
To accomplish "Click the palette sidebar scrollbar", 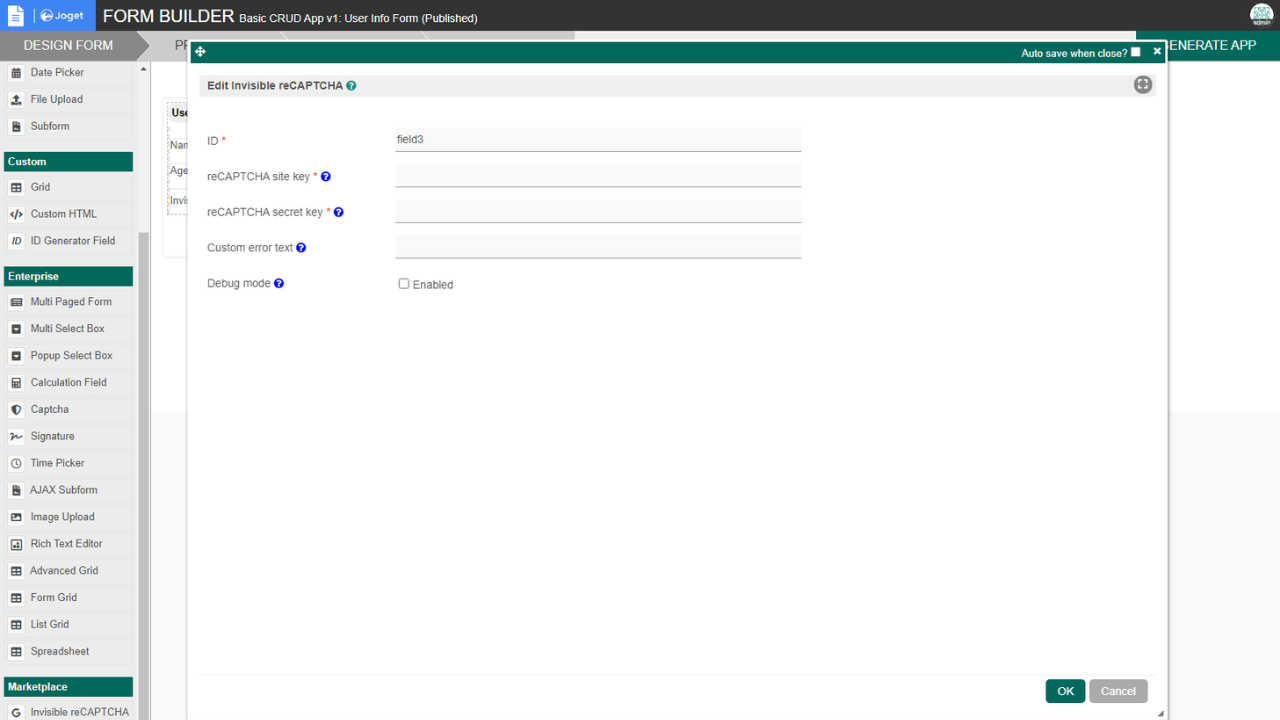I will coord(143,400).
